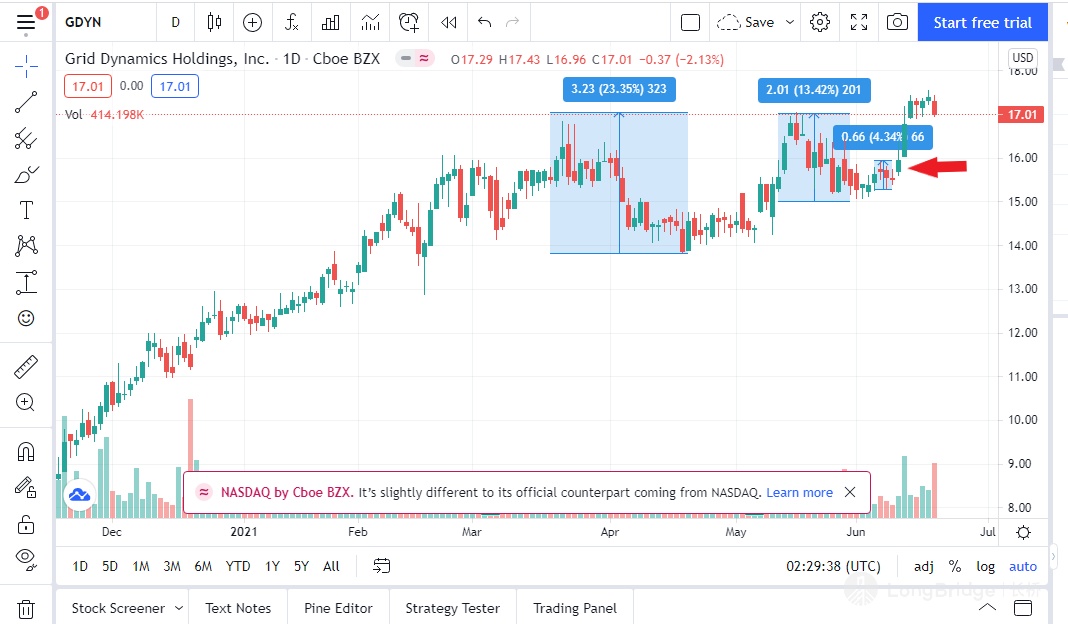Open chart settings gear icon
Viewport: 1068px width, 624px height.
[x=820, y=22]
